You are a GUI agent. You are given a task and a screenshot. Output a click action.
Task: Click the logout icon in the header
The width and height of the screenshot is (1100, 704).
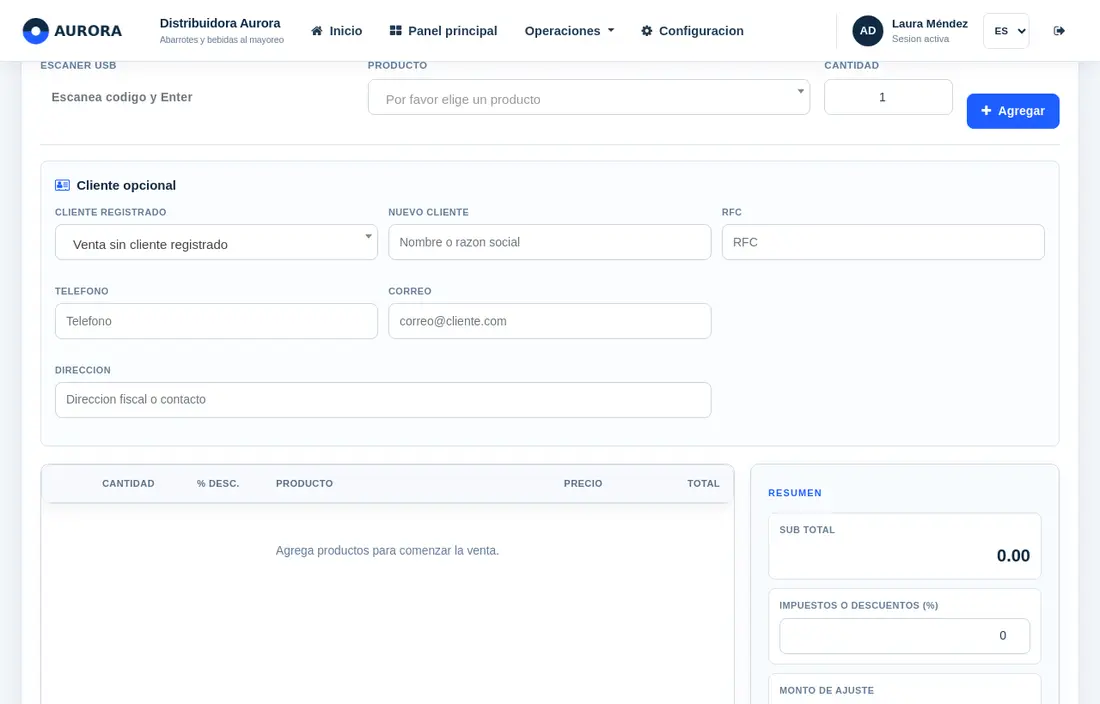1059,31
